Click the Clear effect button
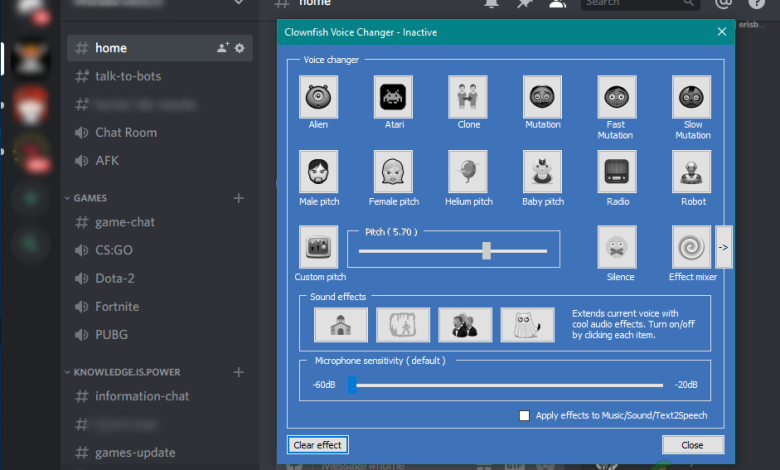780x470 pixels. 317,445
